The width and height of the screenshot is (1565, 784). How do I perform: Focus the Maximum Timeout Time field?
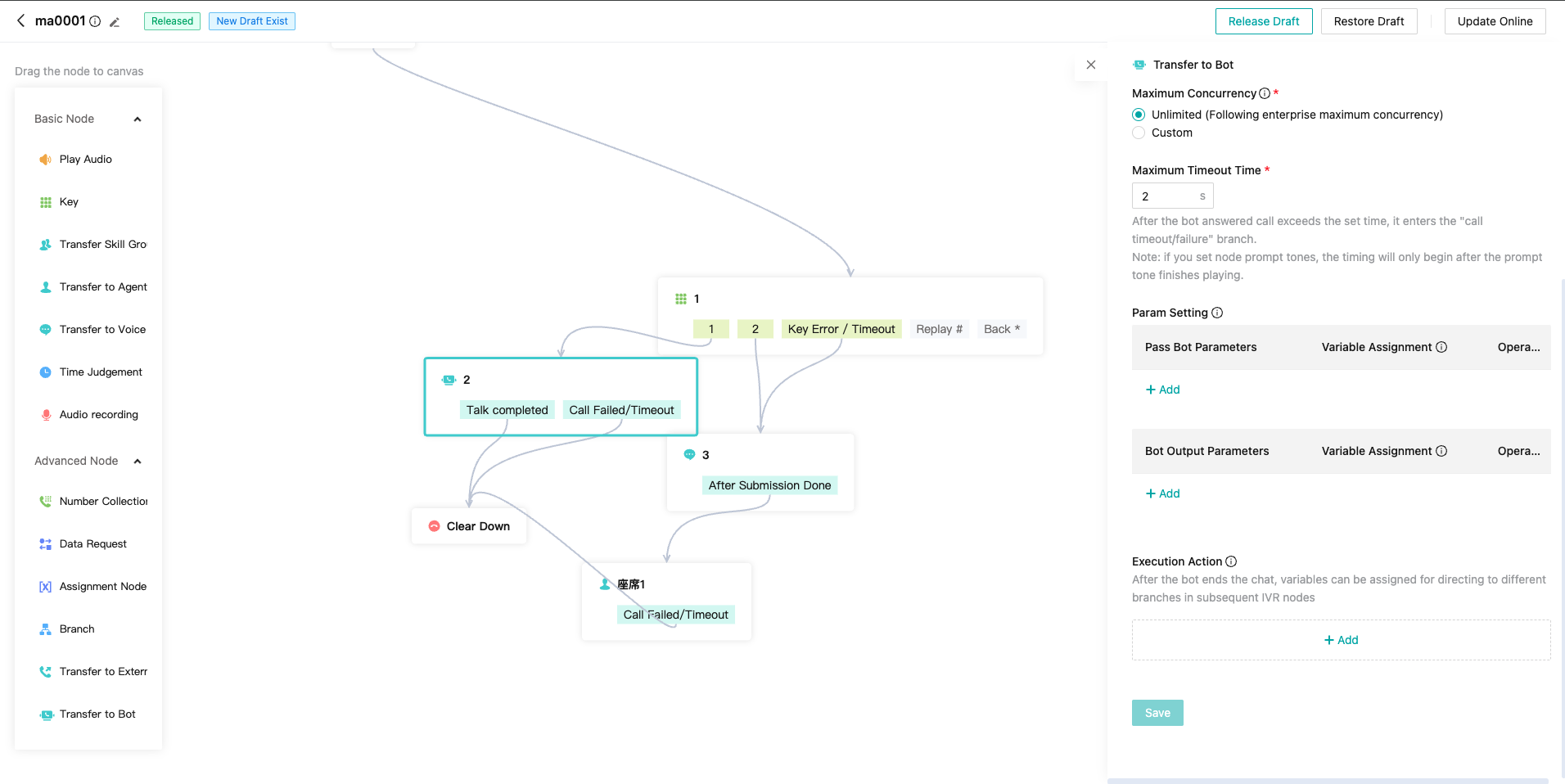click(1172, 196)
